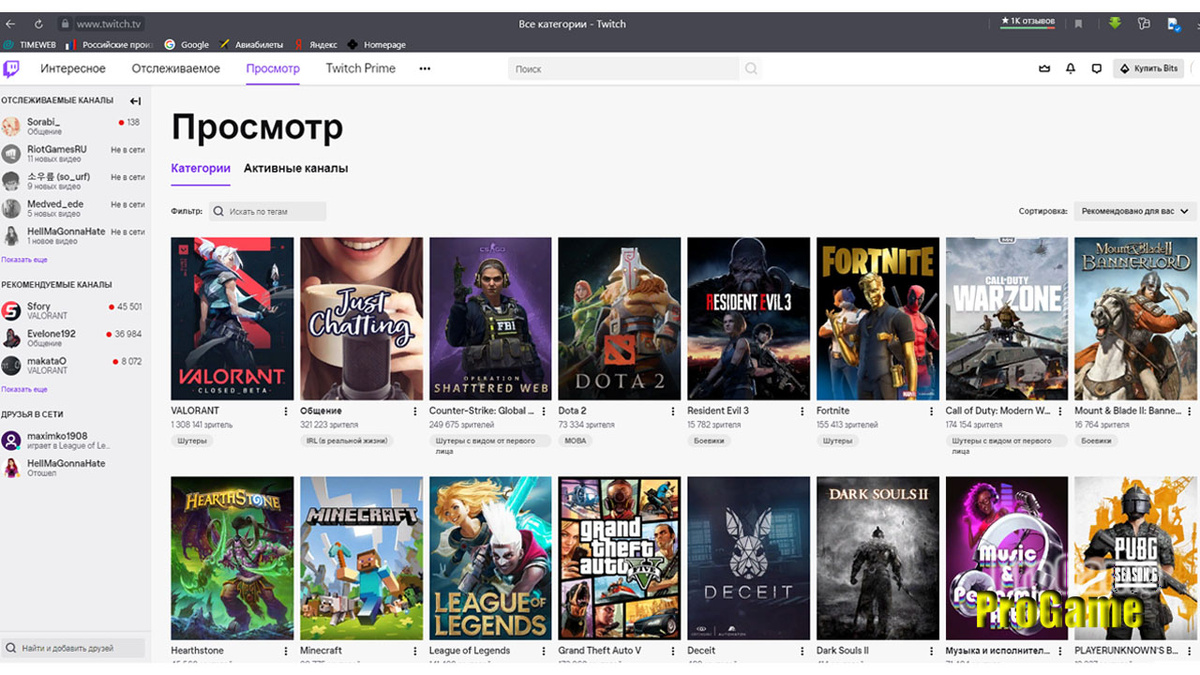Open RiotGamesRU channel in sidebar
This screenshot has width=1200, height=675.
pyautogui.click(x=75, y=153)
